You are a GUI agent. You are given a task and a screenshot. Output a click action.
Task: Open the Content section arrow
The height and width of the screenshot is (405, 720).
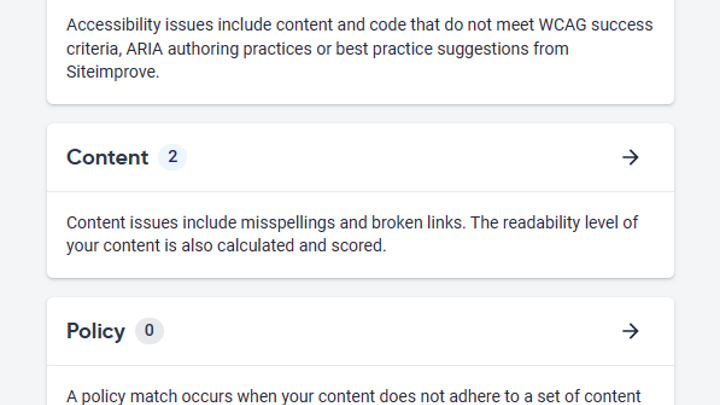click(630, 157)
